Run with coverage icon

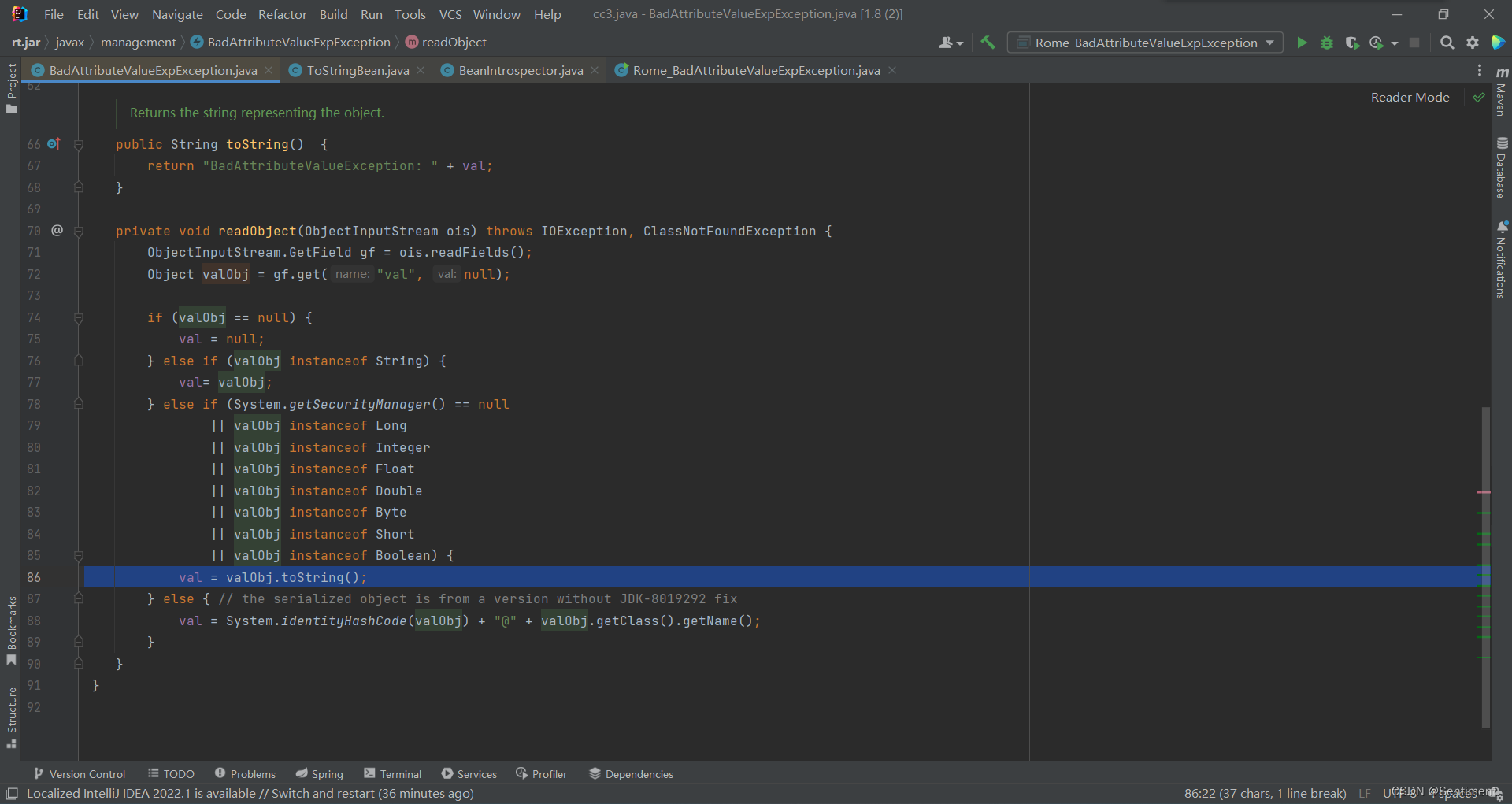1352,43
